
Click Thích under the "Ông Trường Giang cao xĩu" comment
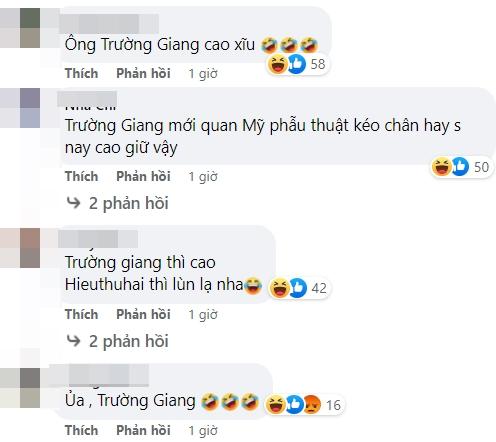(82, 73)
